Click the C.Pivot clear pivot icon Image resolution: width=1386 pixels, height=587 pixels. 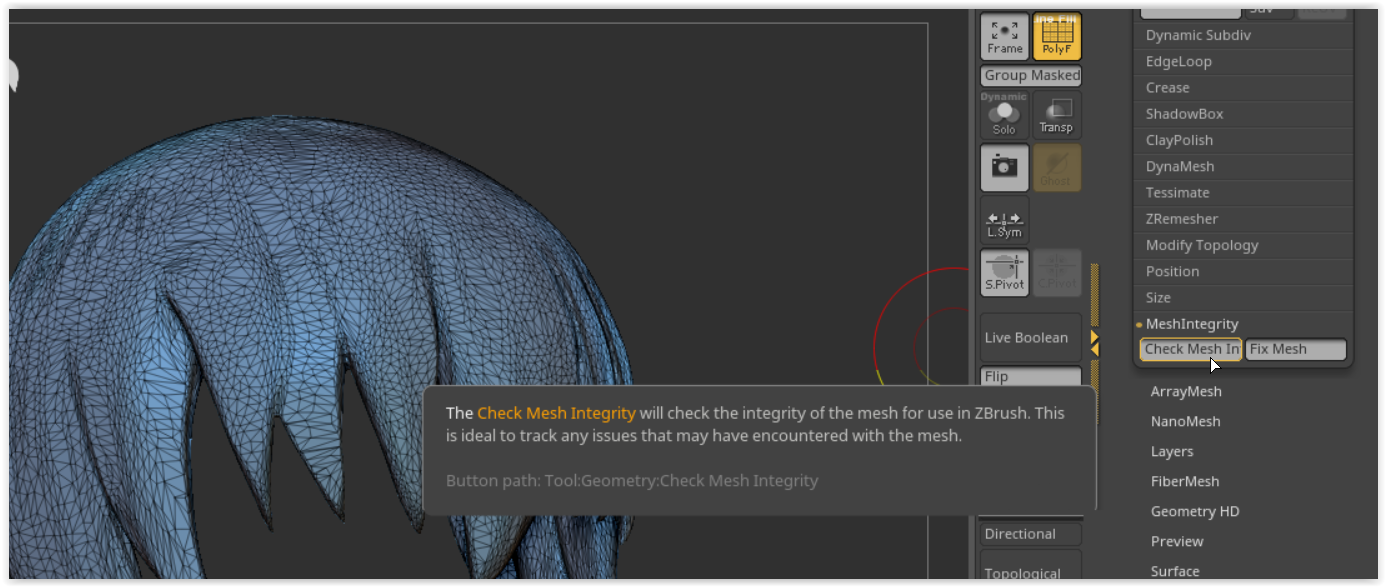(x=1057, y=273)
